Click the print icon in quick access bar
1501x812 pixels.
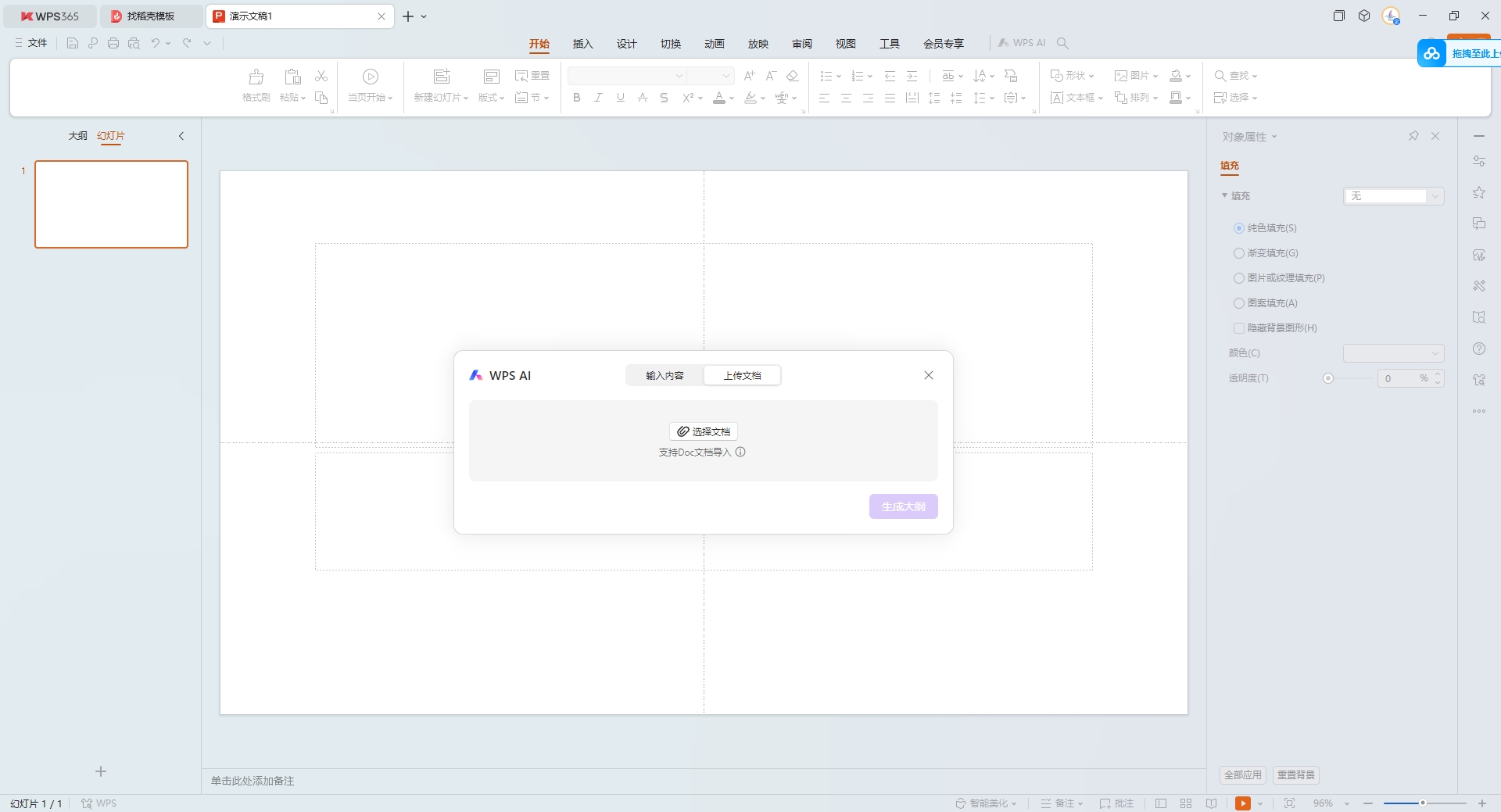[113, 43]
